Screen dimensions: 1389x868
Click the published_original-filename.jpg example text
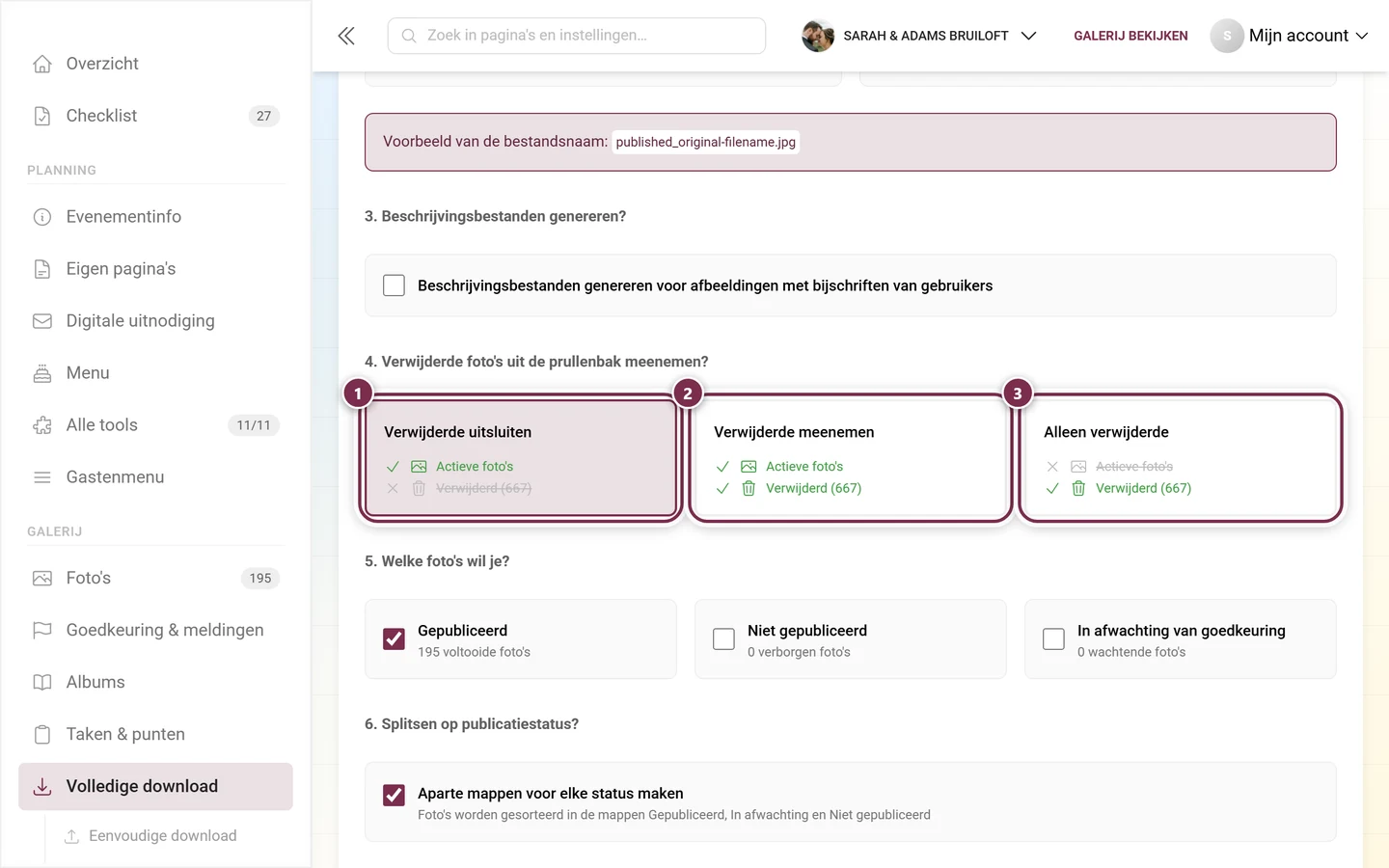[x=706, y=142]
